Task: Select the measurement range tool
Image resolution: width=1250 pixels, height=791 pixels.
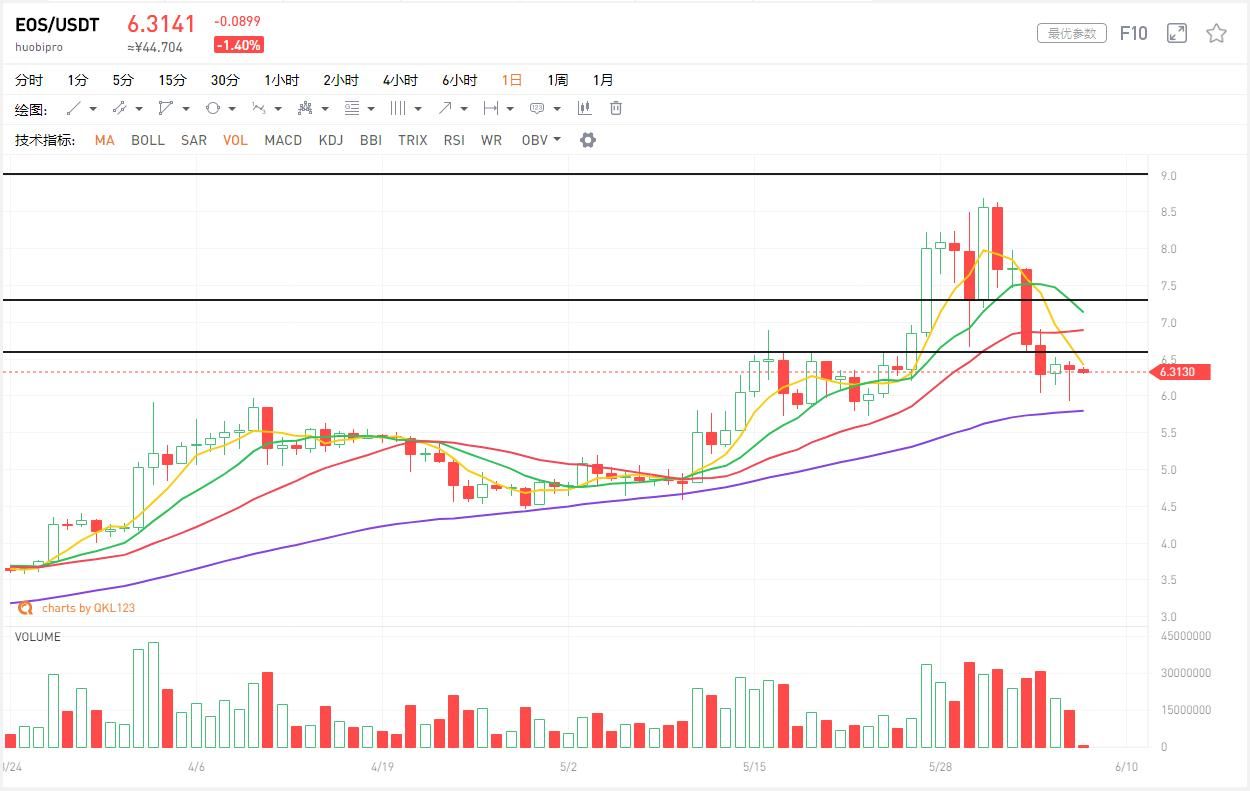Action: coord(490,108)
